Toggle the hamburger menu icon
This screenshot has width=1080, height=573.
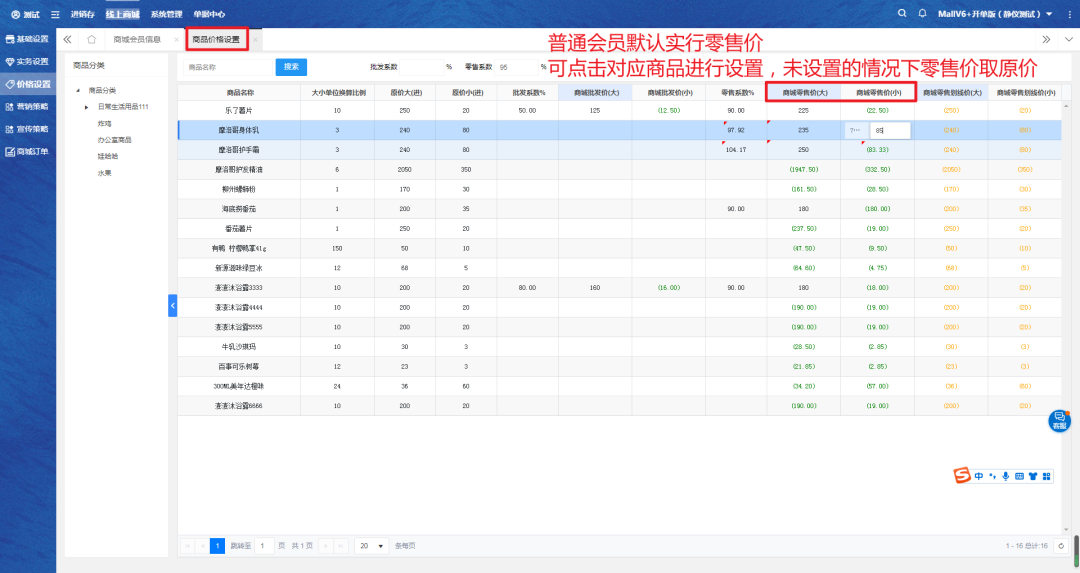[x=54, y=14]
